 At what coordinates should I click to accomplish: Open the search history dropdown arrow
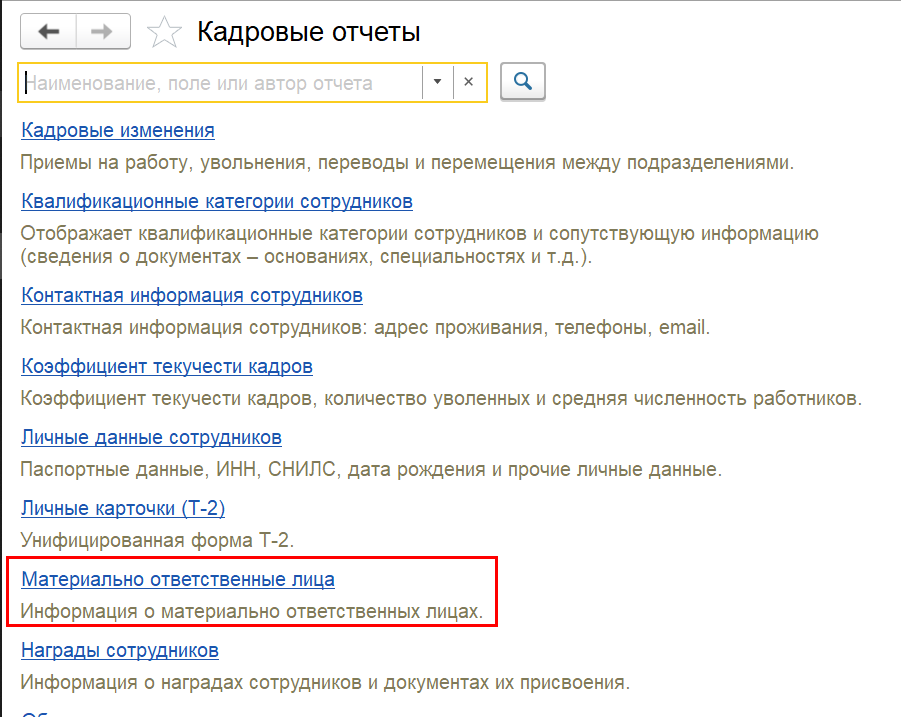click(x=438, y=82)
